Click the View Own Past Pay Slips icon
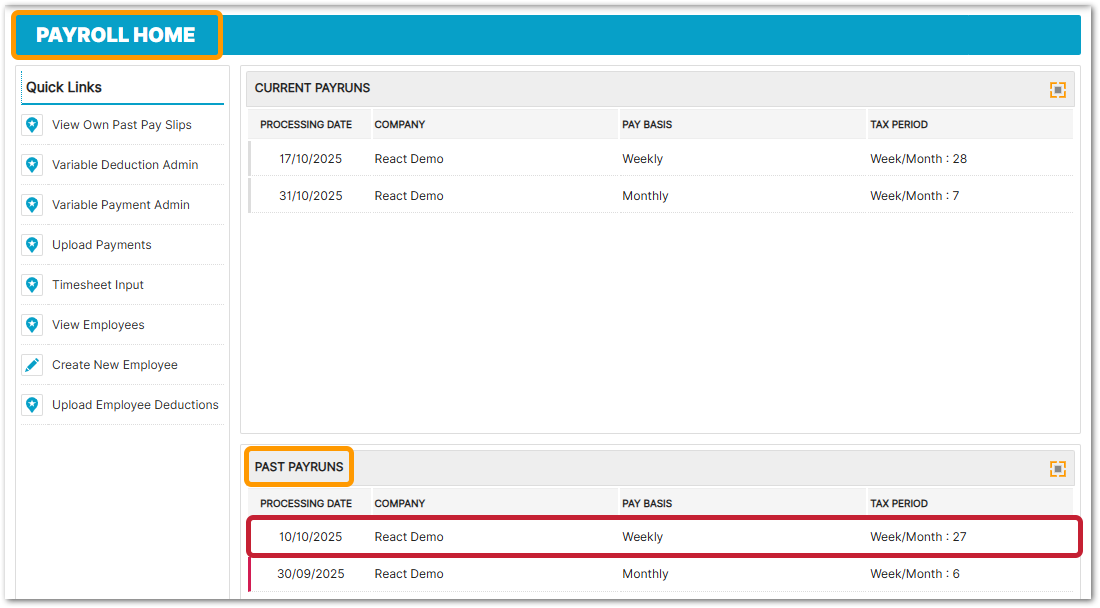The image size is (1100, 608). pos(32,125)
